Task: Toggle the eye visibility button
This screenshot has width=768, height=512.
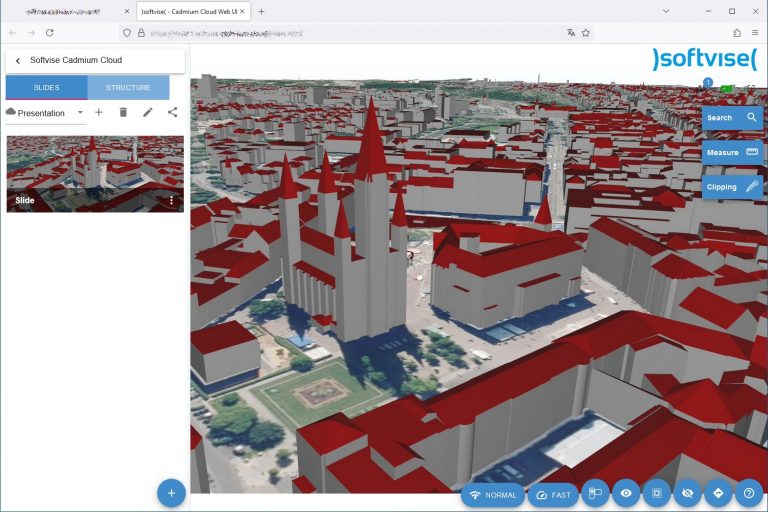Action: 626,494
